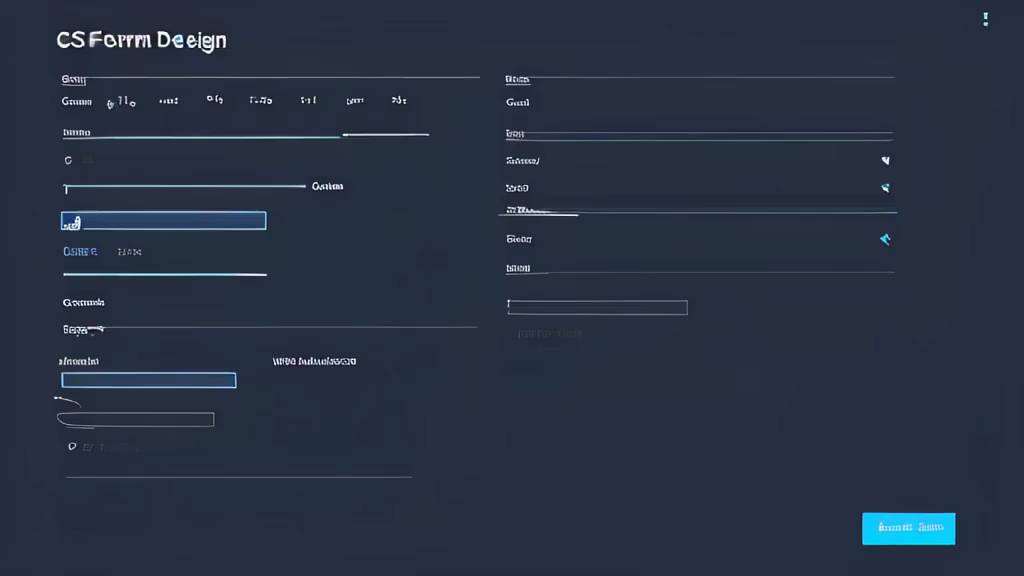Select the last icon in the icon row
Image resolution: width=1024 pixels, height=576 pixels.
point(398,101)
